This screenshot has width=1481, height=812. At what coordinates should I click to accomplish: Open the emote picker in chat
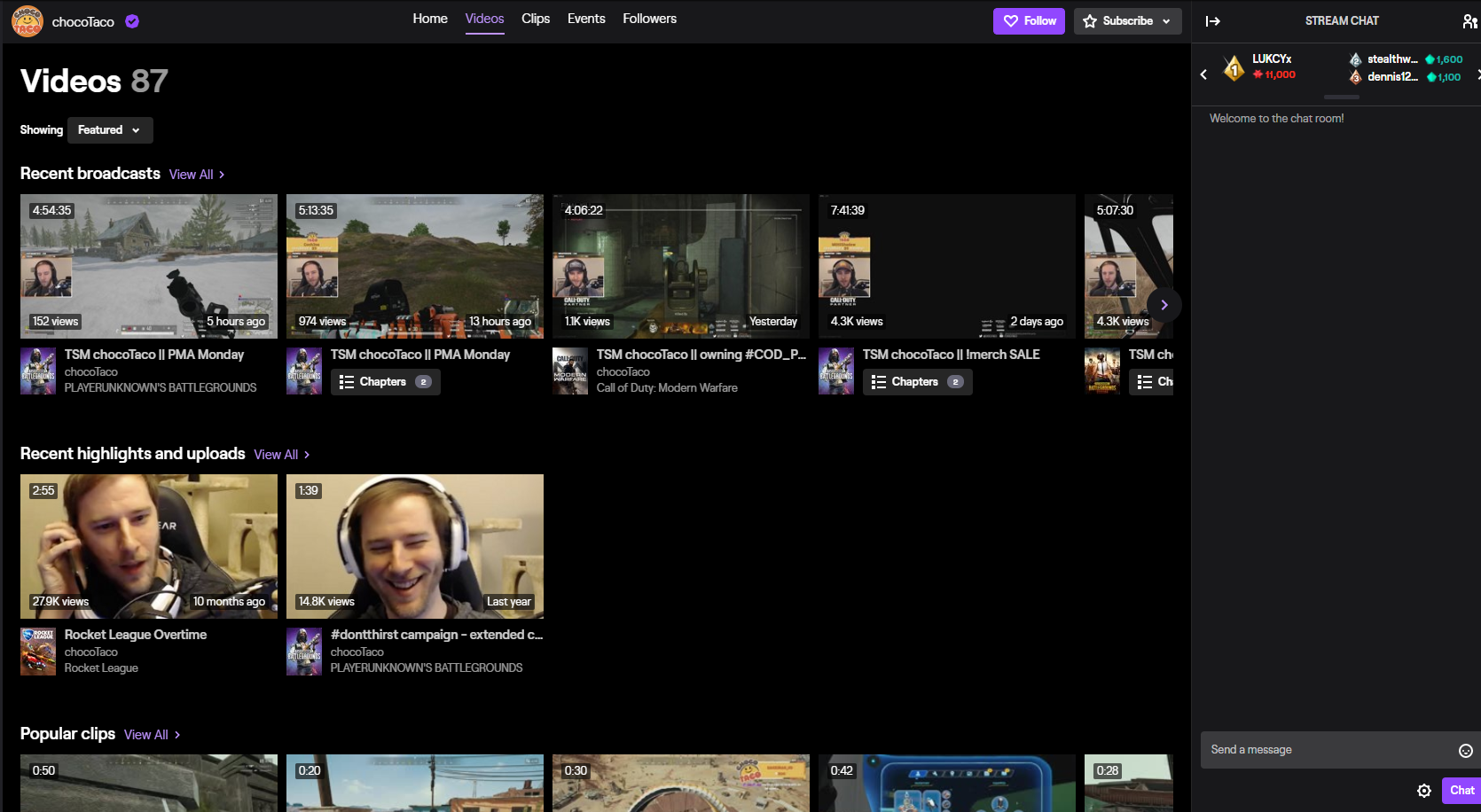(x=1466, y=751)
